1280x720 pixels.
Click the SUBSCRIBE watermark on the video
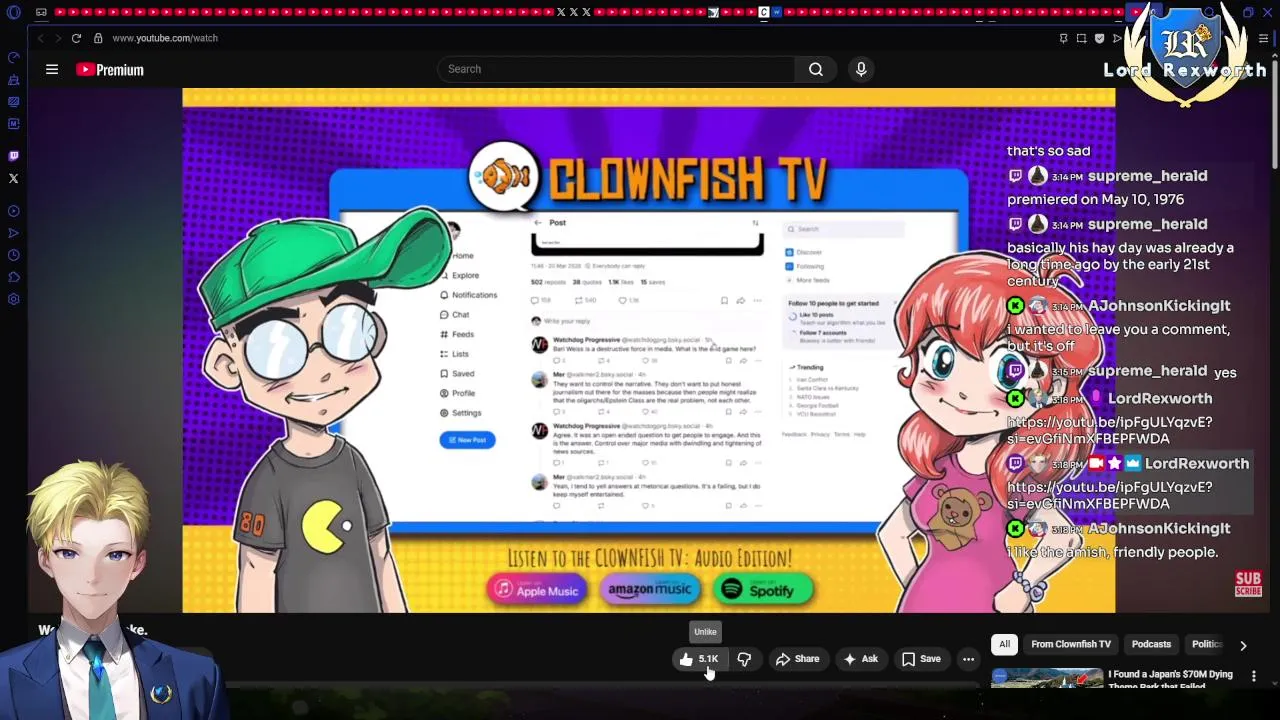1248,584
